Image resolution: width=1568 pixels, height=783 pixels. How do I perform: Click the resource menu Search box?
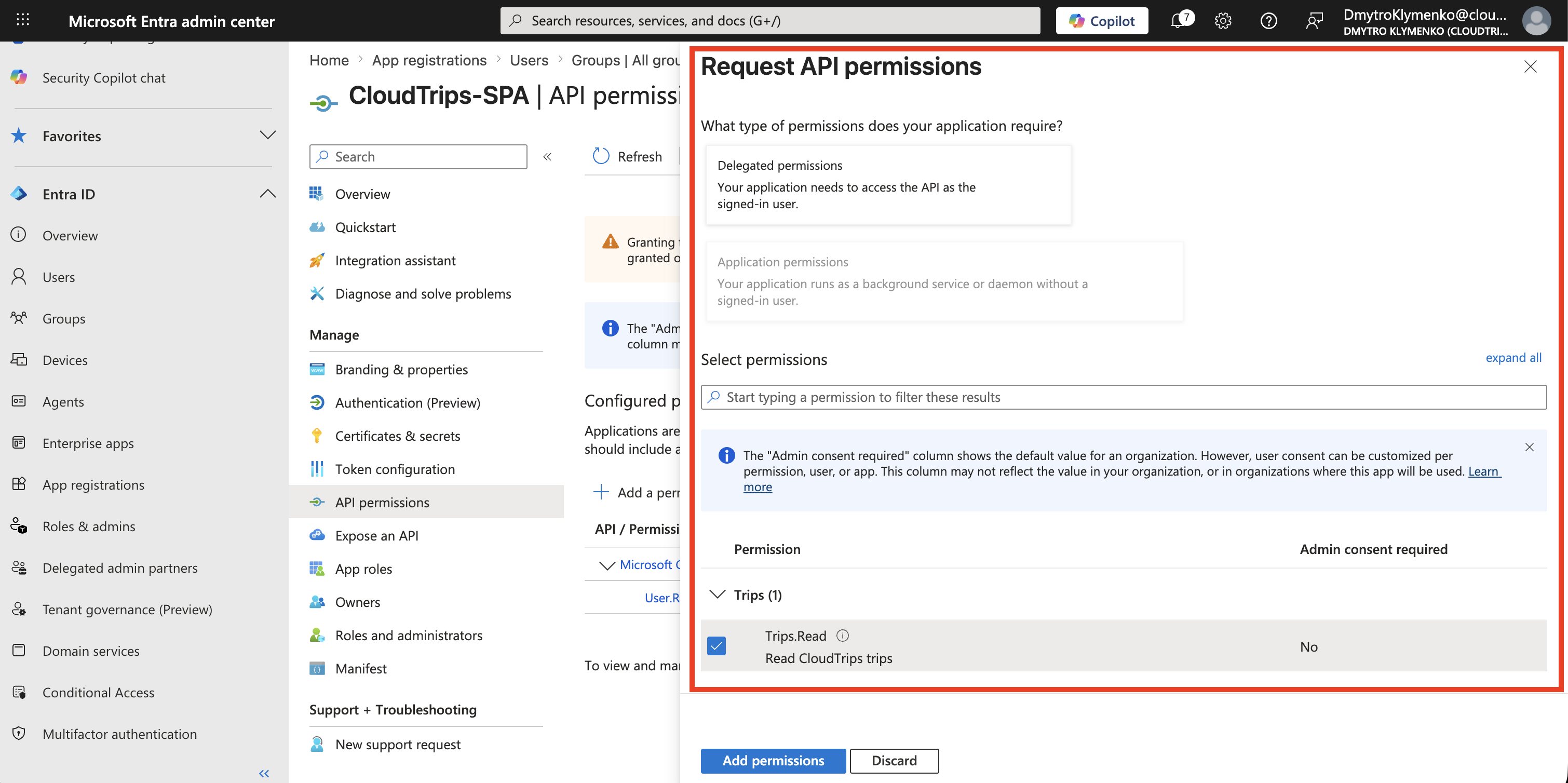click(x=418, y=156)
